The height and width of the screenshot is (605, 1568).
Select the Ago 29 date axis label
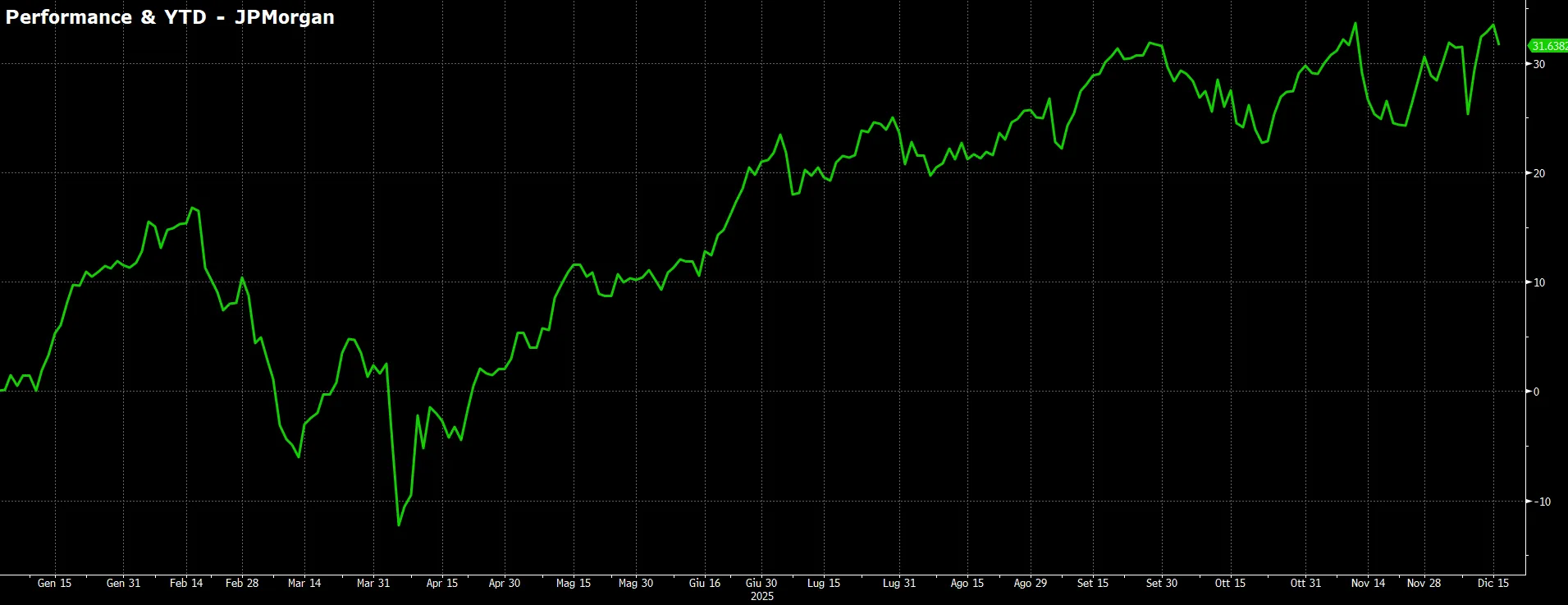tap(1031, 583)
